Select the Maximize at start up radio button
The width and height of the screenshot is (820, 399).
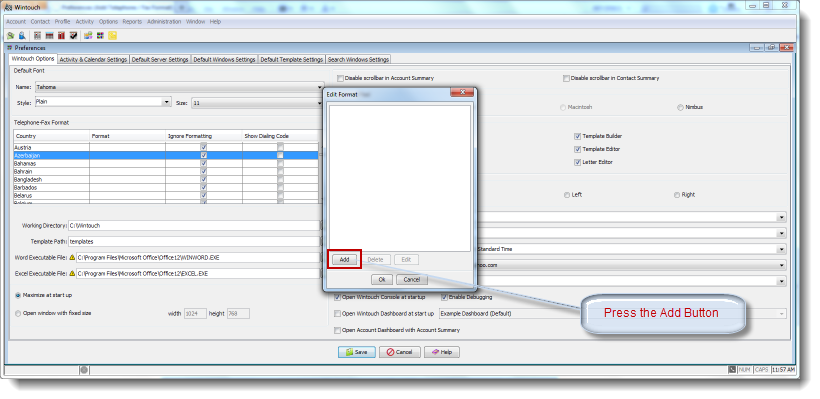[18, 295]
